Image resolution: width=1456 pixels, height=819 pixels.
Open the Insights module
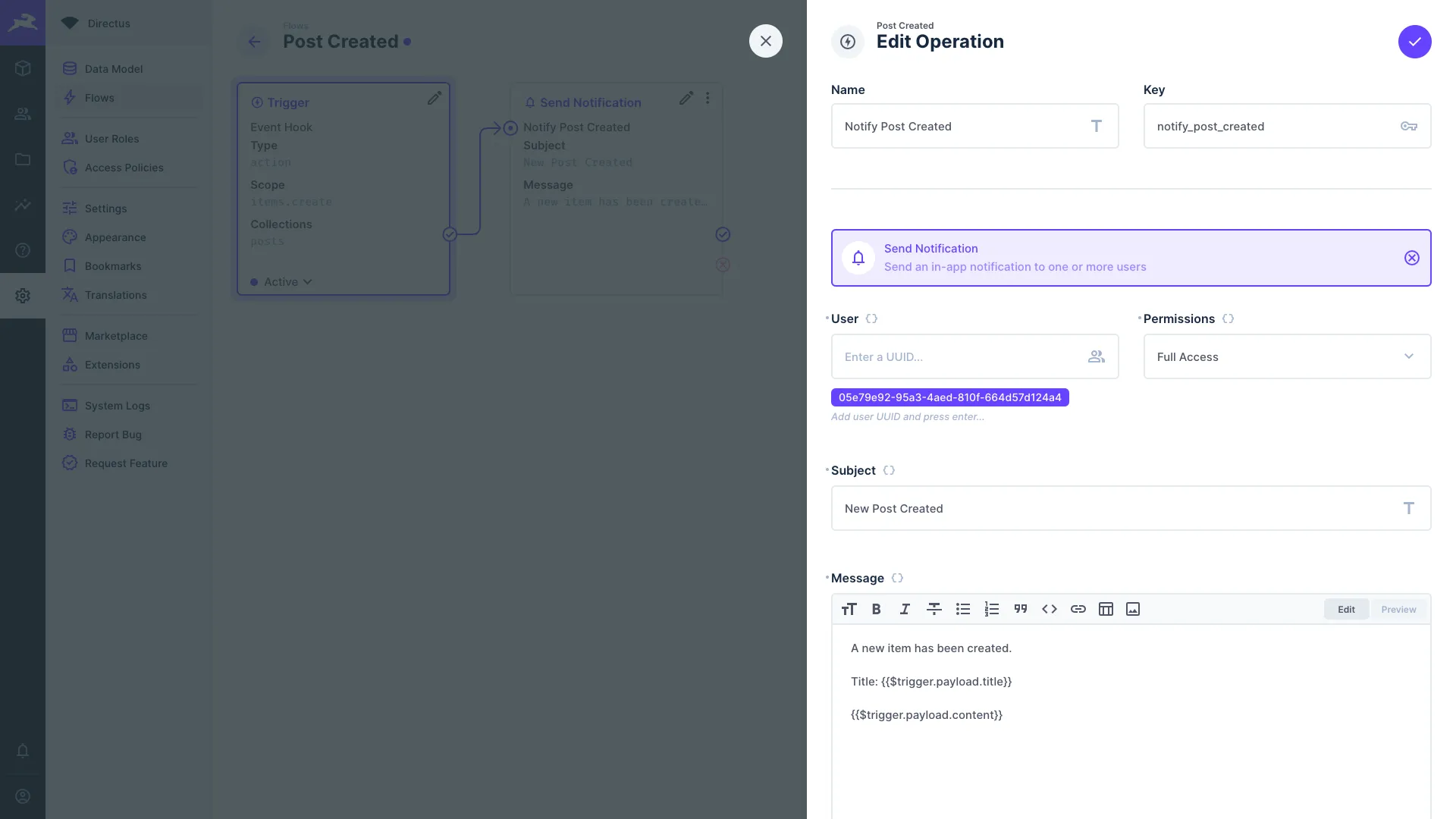coord(23,205)
